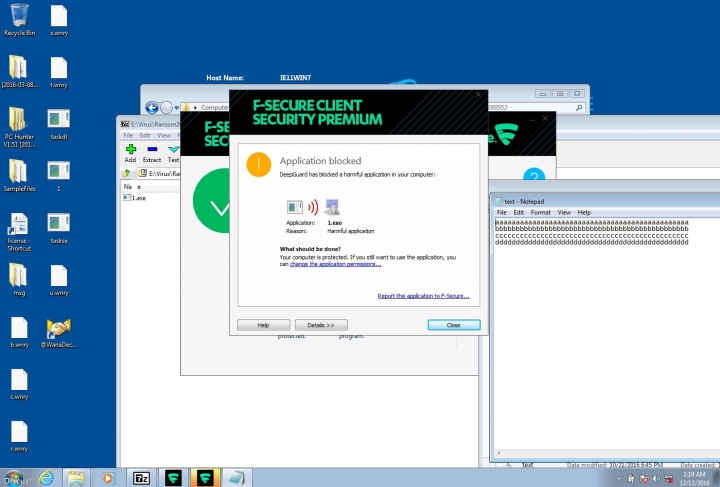Expand Details >> in the blocked dialog
720x487 pixels.
(x=321, y=325)
